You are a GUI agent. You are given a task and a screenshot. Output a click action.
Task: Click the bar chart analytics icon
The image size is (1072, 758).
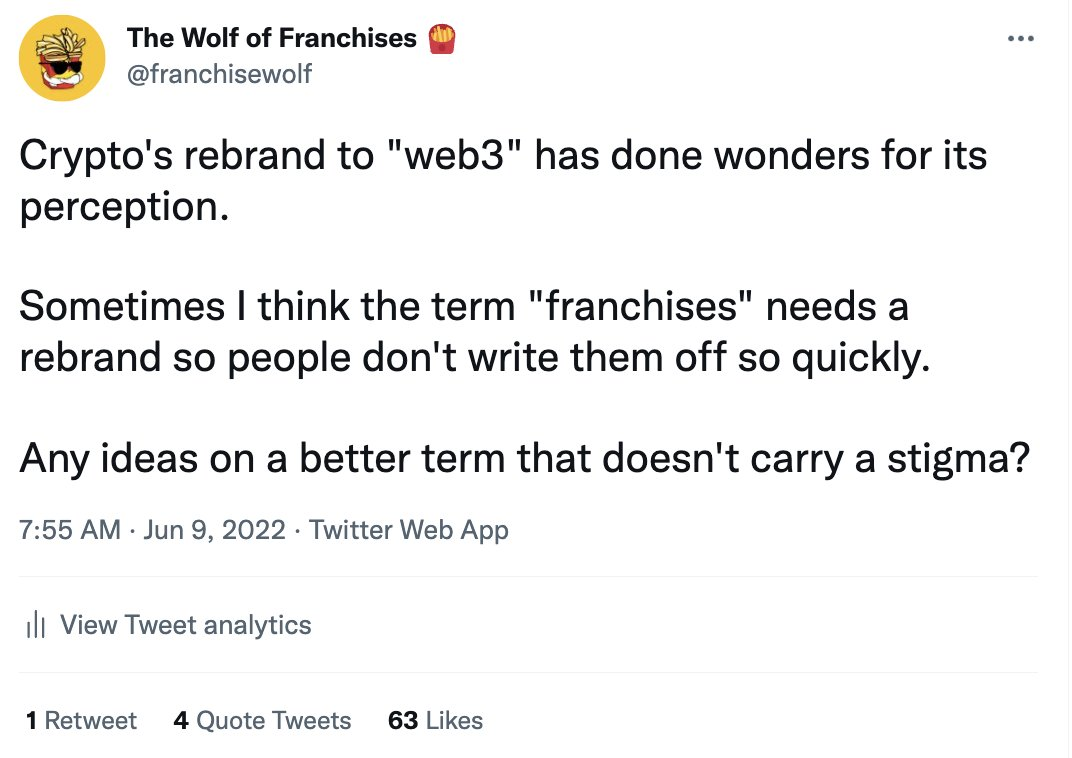pyautogui.click(x=35, y=625)
